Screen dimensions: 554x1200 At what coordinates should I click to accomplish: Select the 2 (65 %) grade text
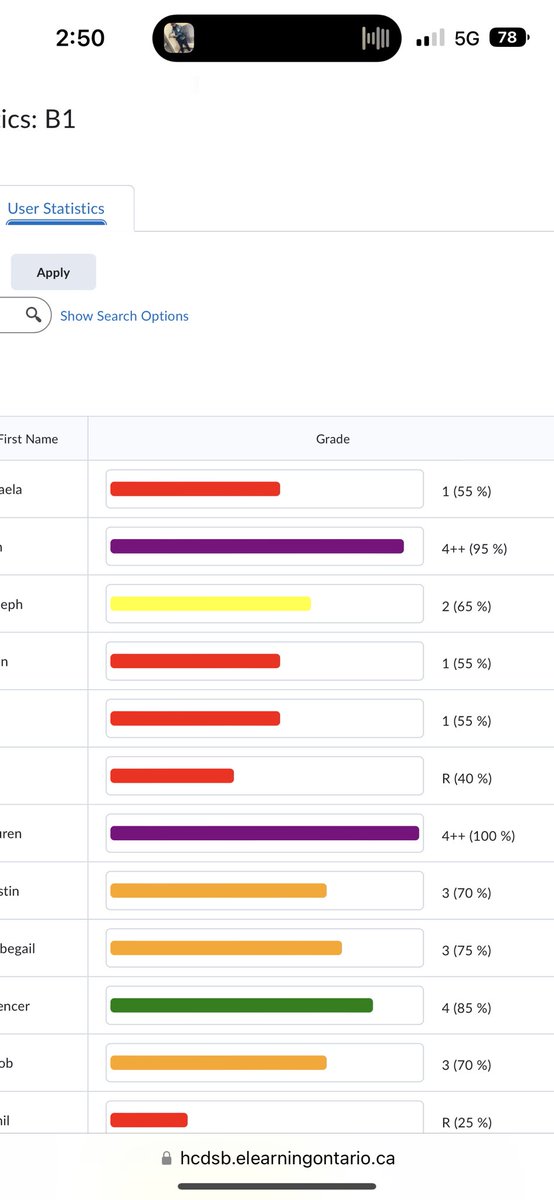(x=466, y=606)
